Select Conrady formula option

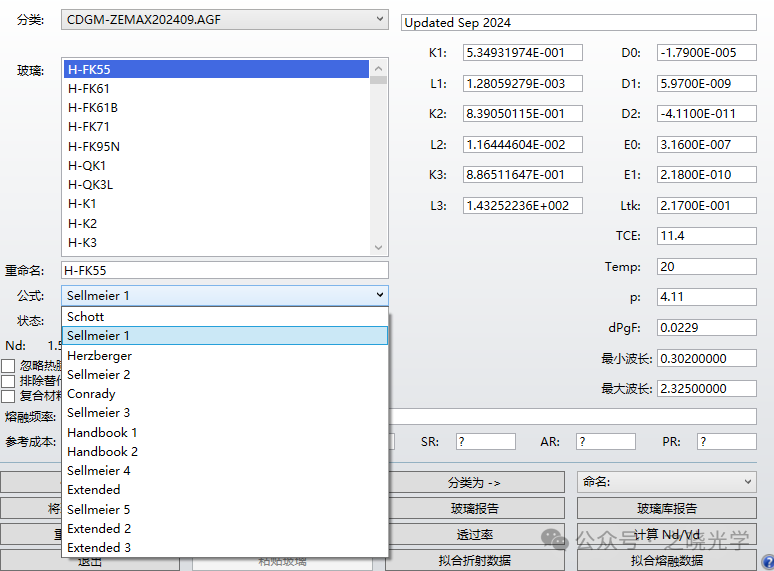point(91,394)
